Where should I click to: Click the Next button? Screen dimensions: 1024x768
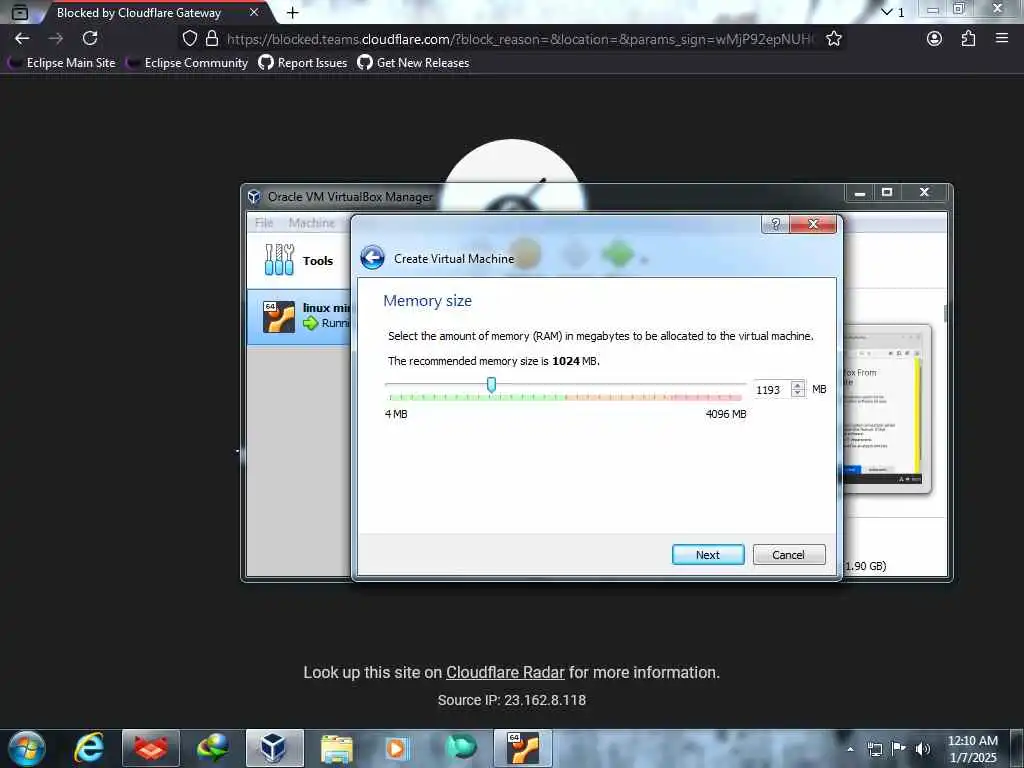(x=708, y=554)
